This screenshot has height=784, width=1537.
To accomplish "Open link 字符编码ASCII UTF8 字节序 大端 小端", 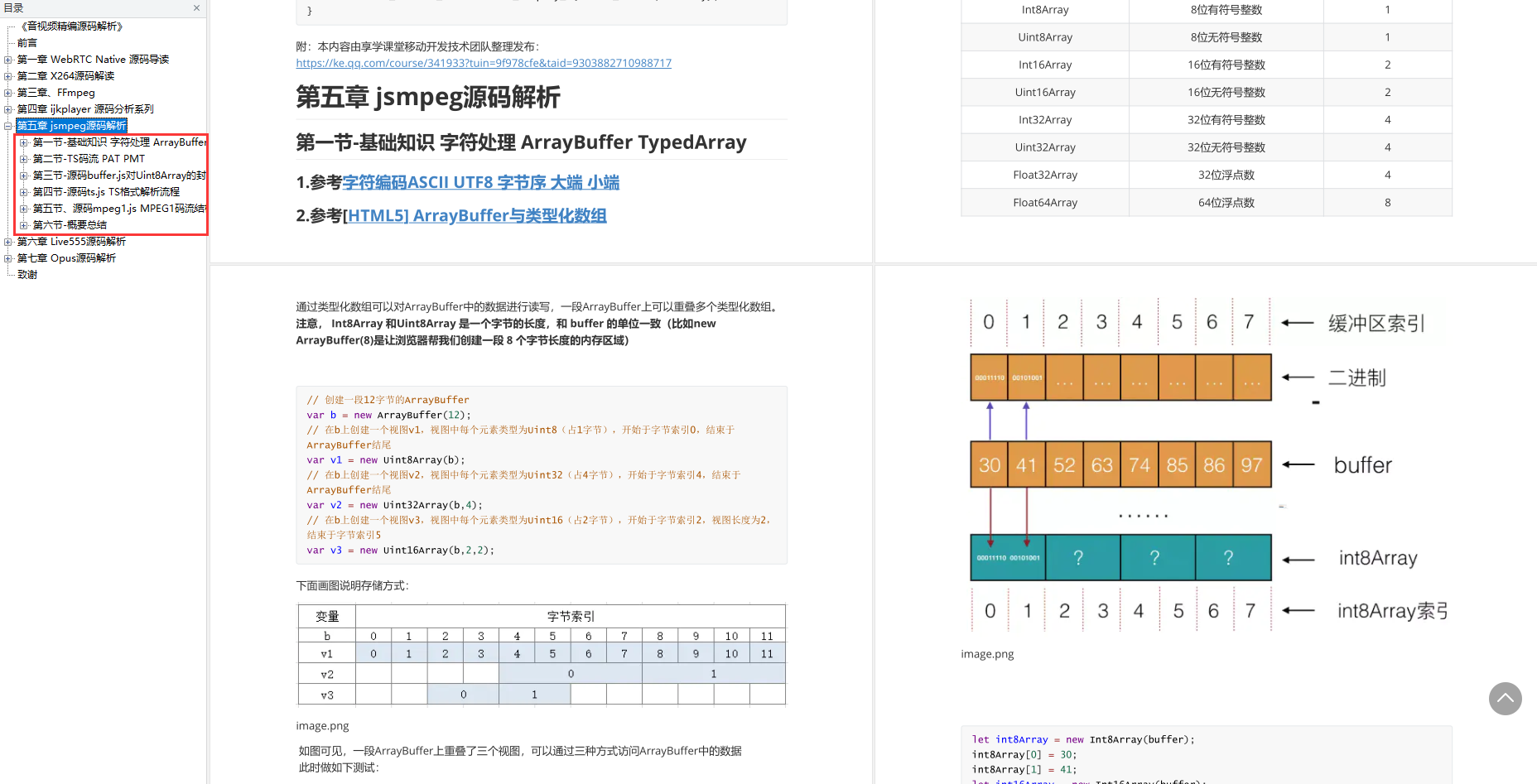I will 480,182.
